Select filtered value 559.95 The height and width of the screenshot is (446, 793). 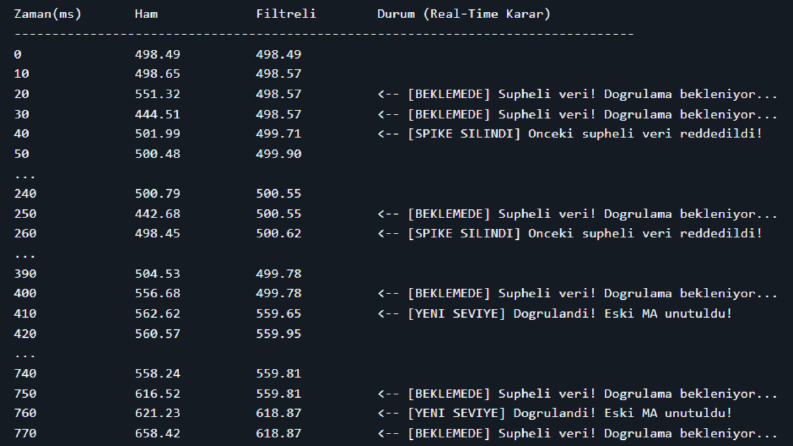[278, 334]
